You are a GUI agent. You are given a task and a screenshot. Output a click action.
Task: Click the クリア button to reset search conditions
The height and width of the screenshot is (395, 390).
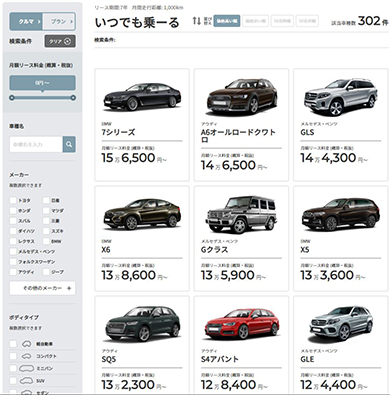click(x=60, y=41)
